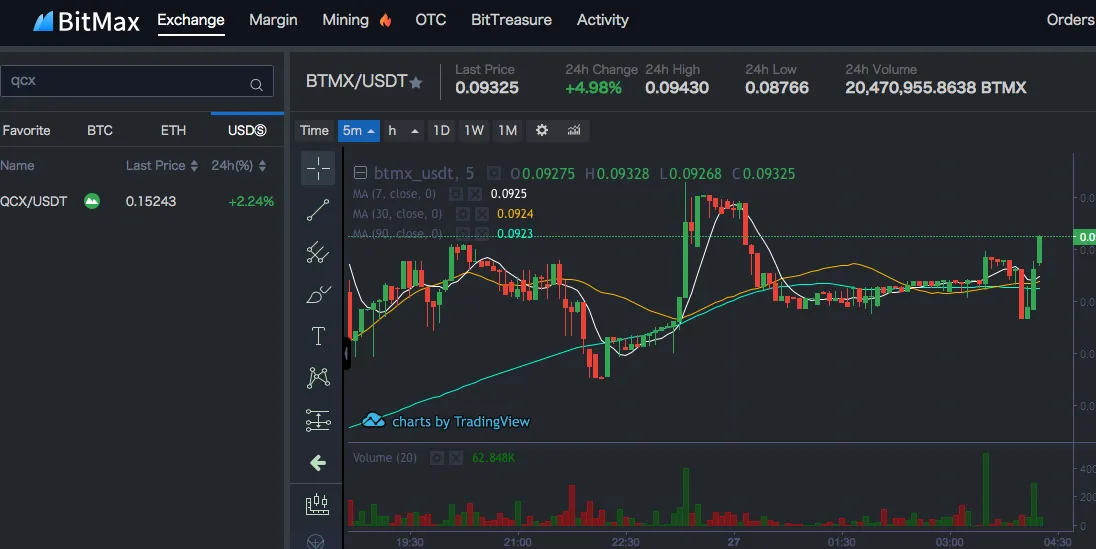
Task: Remove the MA (7, close, 0) indicator
Action: tap(475, 194)
